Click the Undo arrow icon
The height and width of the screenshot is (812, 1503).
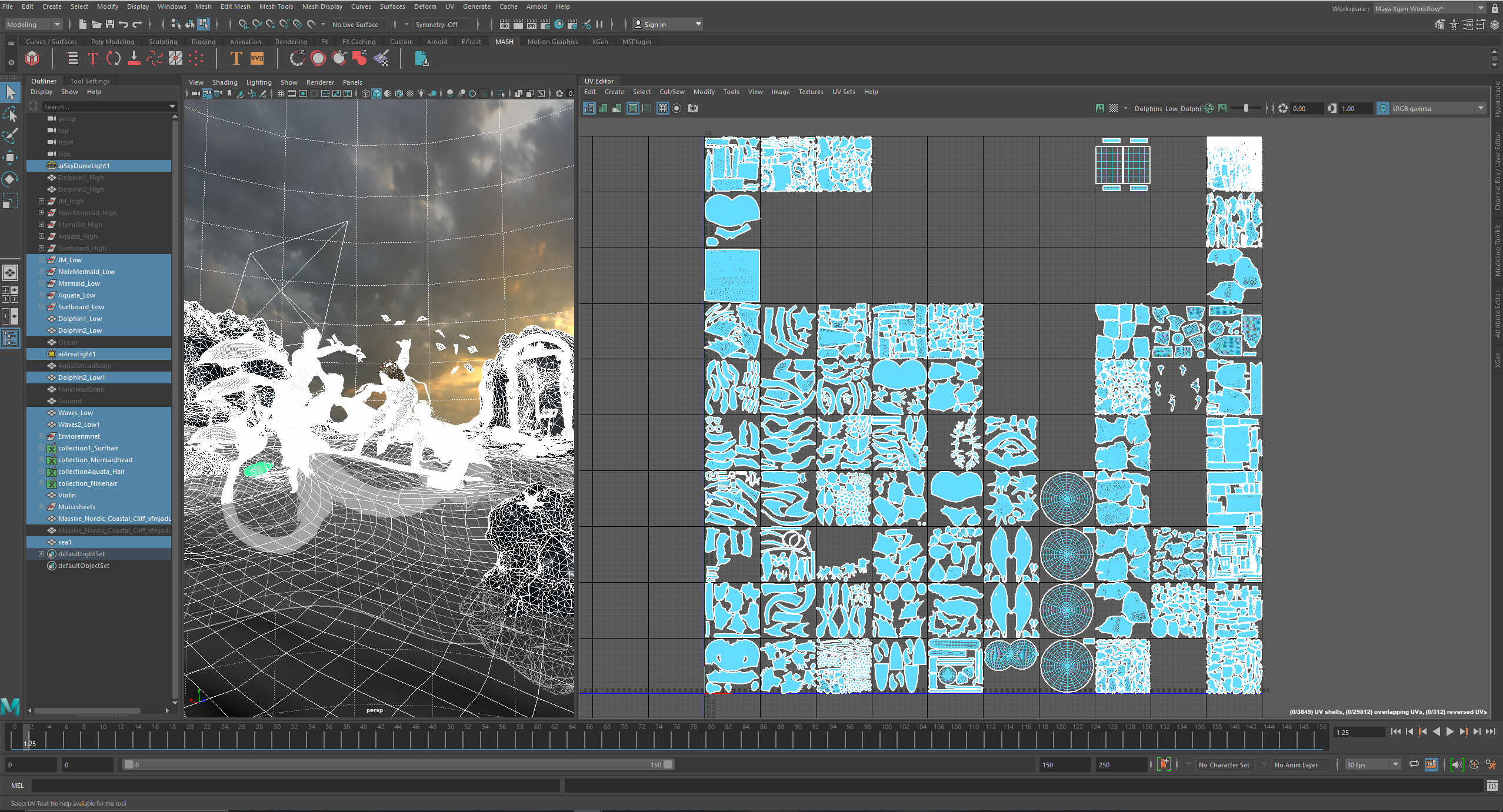coord(124,24)
